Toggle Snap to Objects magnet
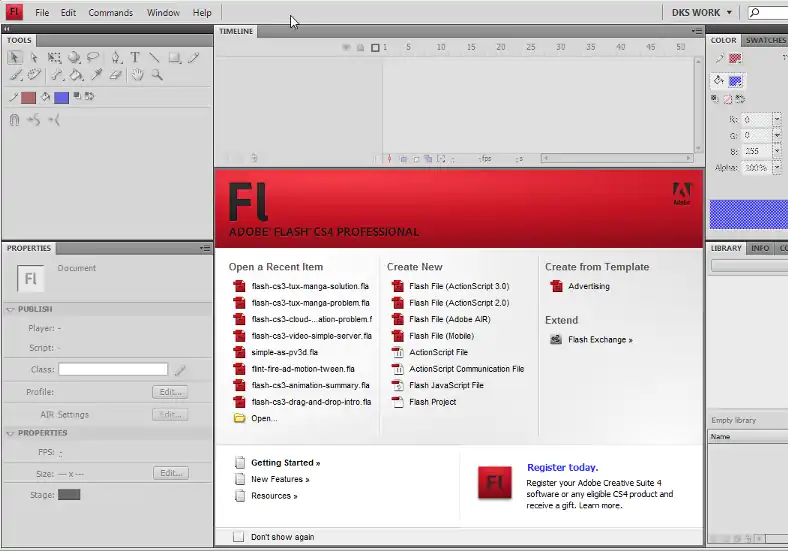The width and height of the screenshot is (788, 551). tap(15, 120)
